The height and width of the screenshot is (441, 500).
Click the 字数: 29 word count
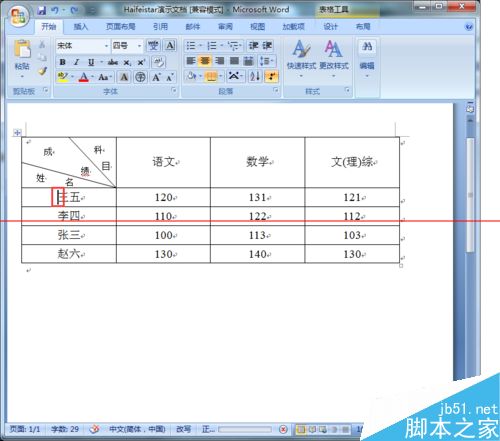point(65,429)
